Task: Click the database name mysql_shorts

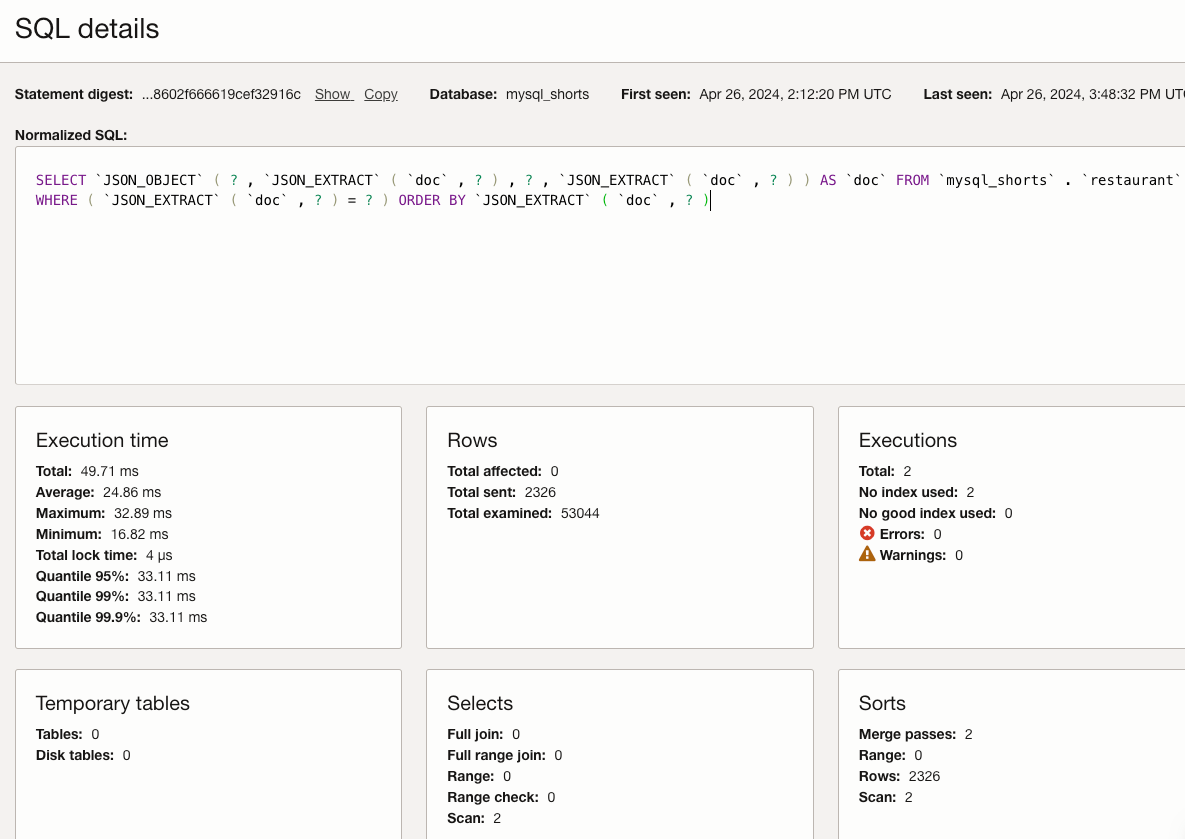Action: (x=547, y=94)
